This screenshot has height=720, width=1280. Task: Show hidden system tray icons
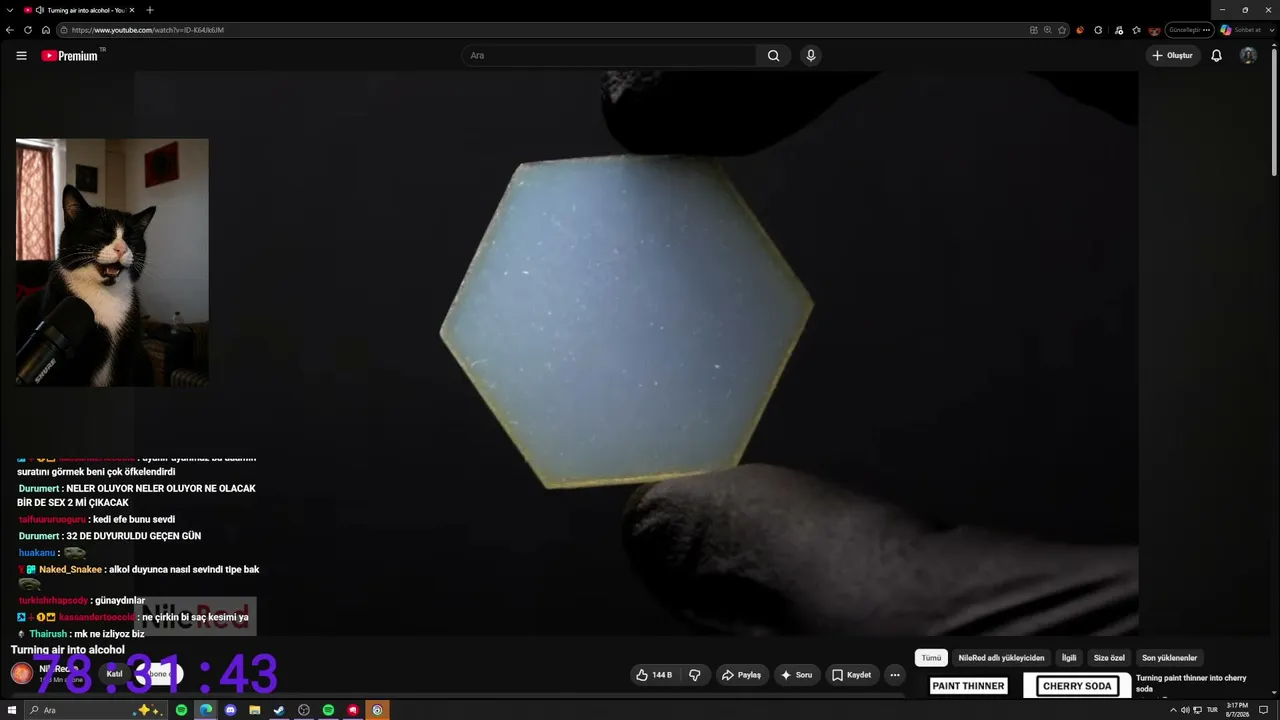[x=1173, y=710]
